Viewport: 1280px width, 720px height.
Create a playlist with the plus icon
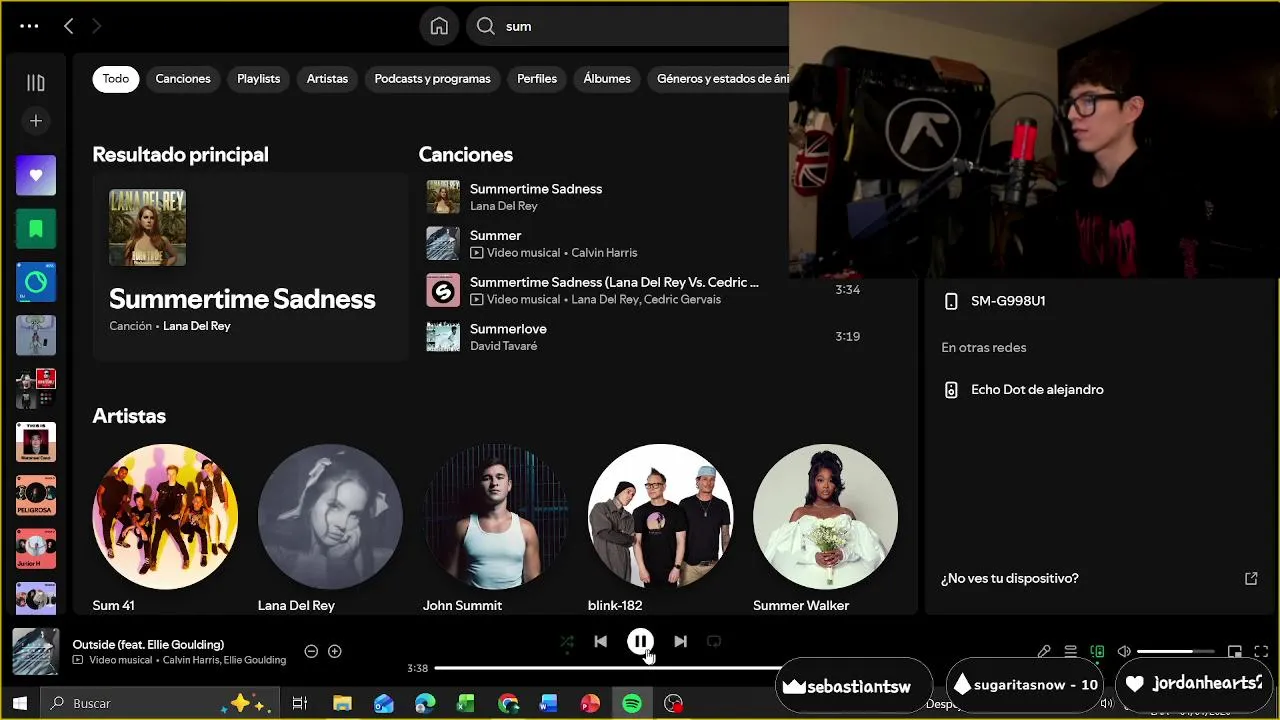36,121
